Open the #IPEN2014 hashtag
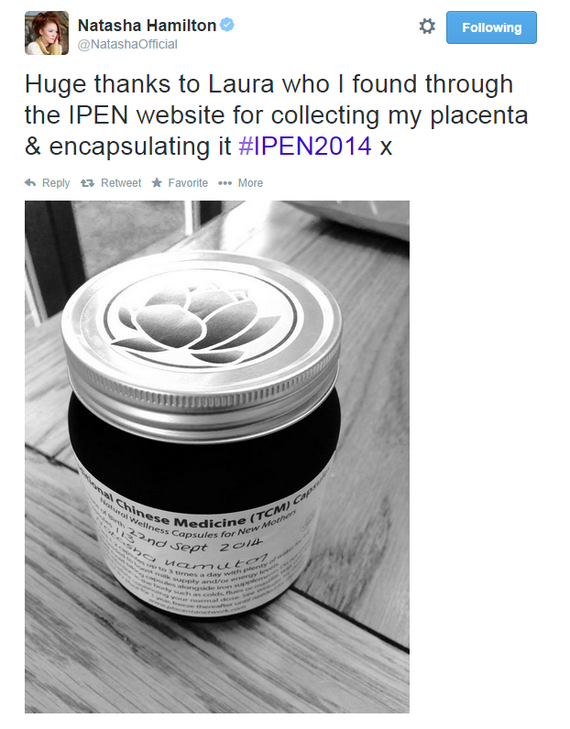Image resolution: width=570 pixels, height=729 pixels. (x=305, y=146)
